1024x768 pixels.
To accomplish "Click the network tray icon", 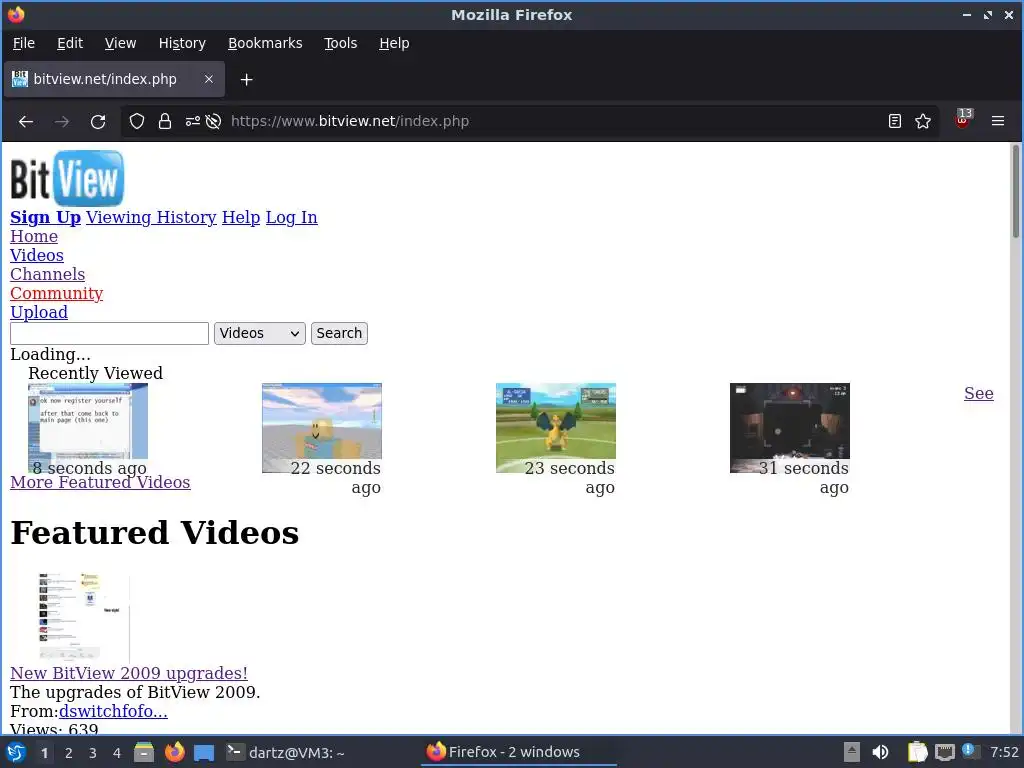I will (x=944, y=752).
